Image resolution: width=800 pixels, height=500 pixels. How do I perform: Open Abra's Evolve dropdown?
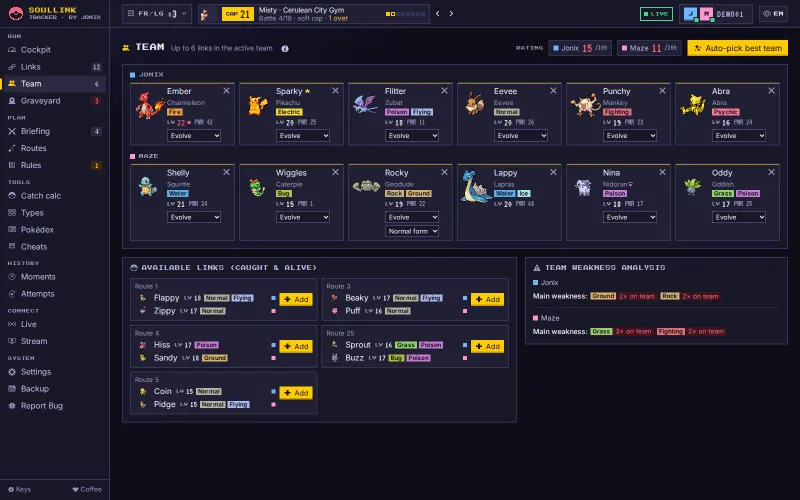point(739,136)
